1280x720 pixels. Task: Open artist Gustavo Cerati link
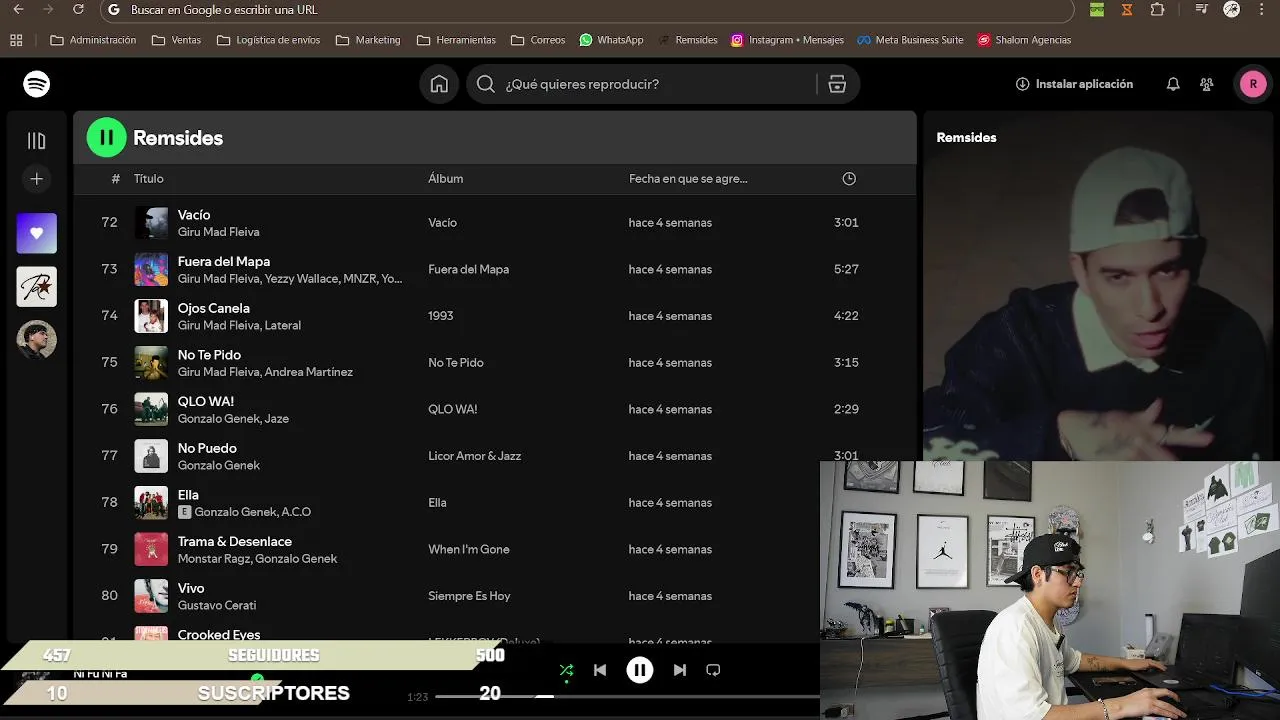point(217,606)
